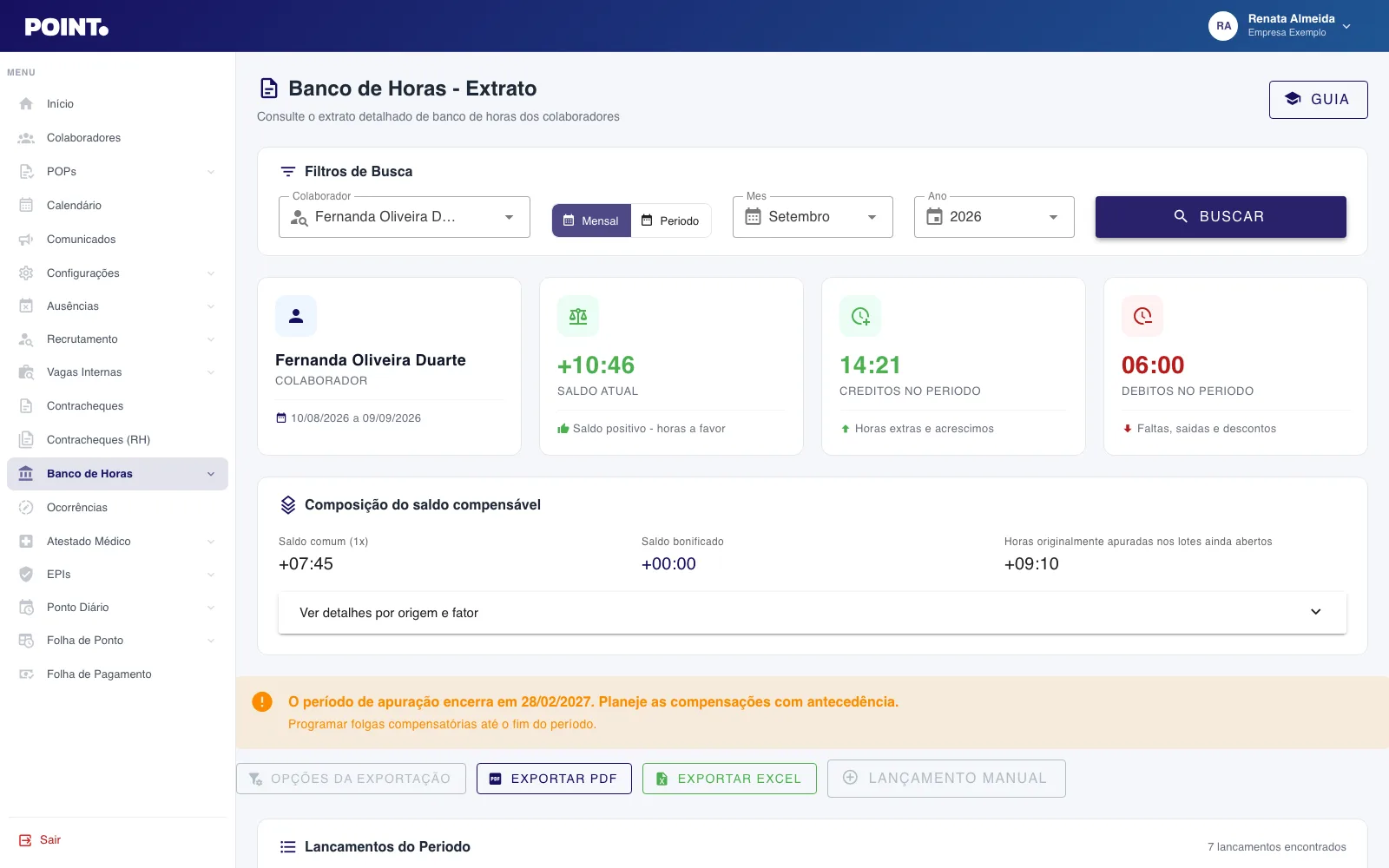This screenshot has width=1389, height=868.
Task: Expand the Ponto Diário chevron
Action: [211, 608]
